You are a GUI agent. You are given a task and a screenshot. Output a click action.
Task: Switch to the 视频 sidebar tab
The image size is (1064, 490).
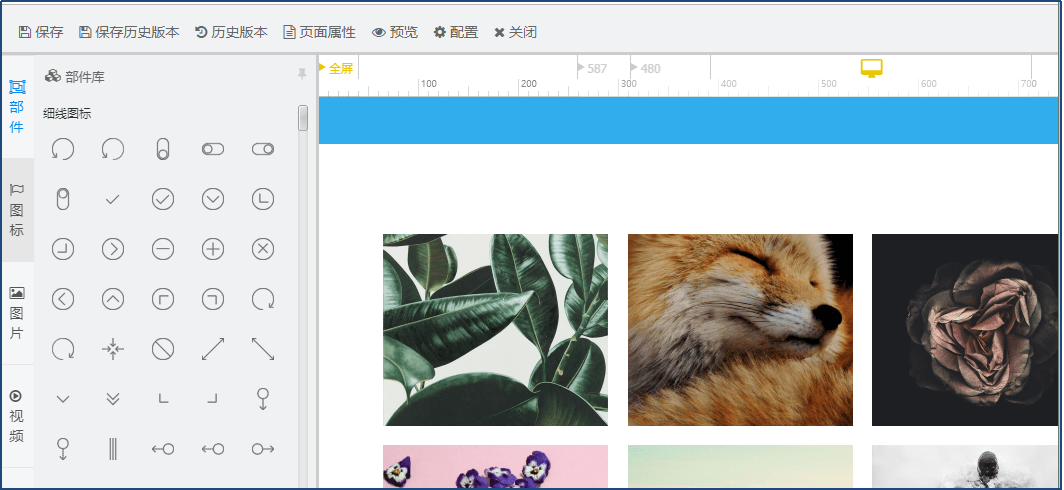point(17,416)
